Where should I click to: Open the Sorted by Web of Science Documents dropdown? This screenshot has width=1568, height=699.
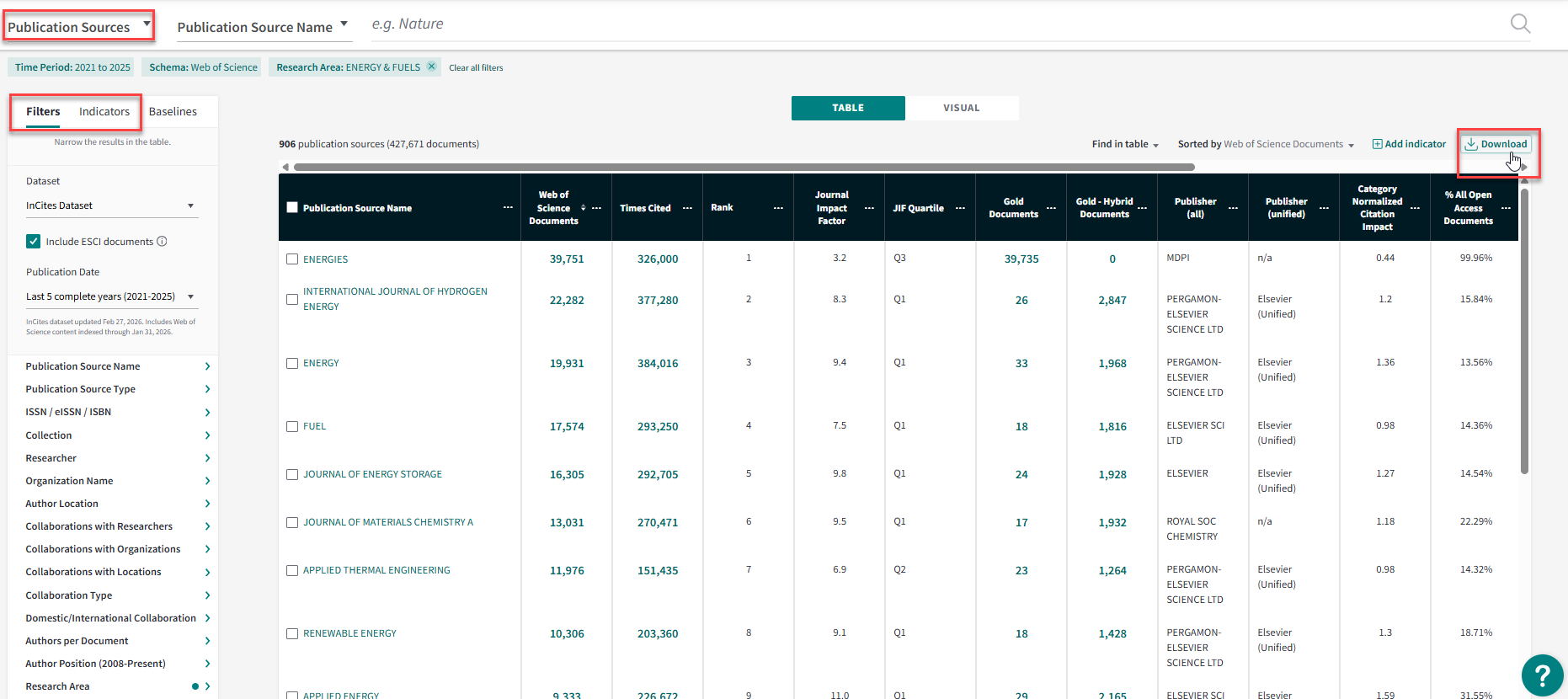pos(1266,144)
